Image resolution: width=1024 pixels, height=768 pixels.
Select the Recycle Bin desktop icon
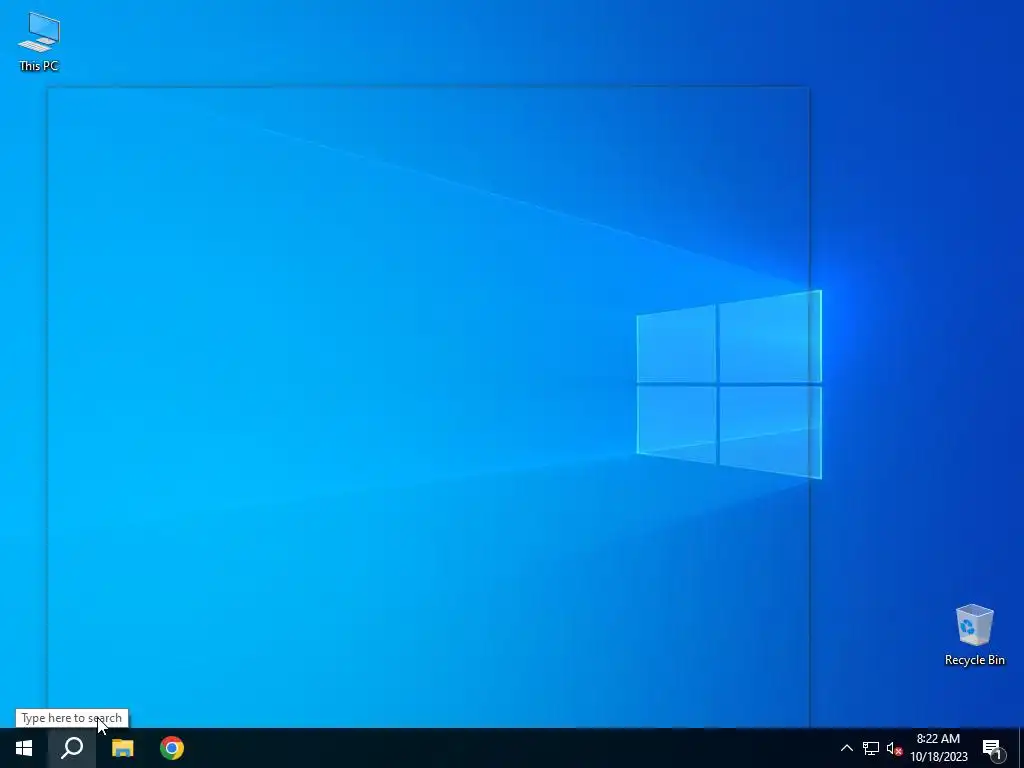tap(974, 635)
